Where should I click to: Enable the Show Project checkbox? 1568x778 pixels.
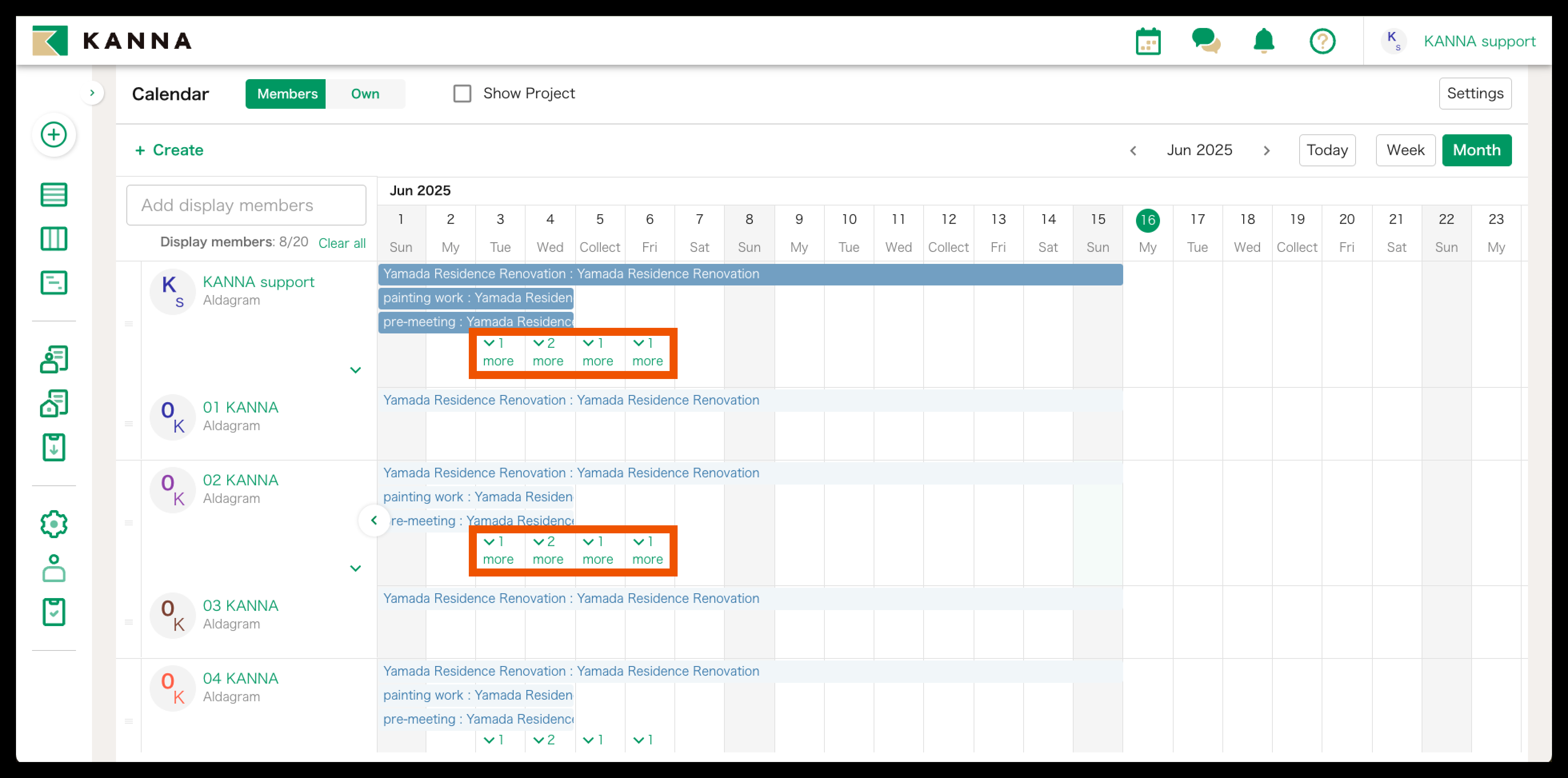[x=462, y=94]
